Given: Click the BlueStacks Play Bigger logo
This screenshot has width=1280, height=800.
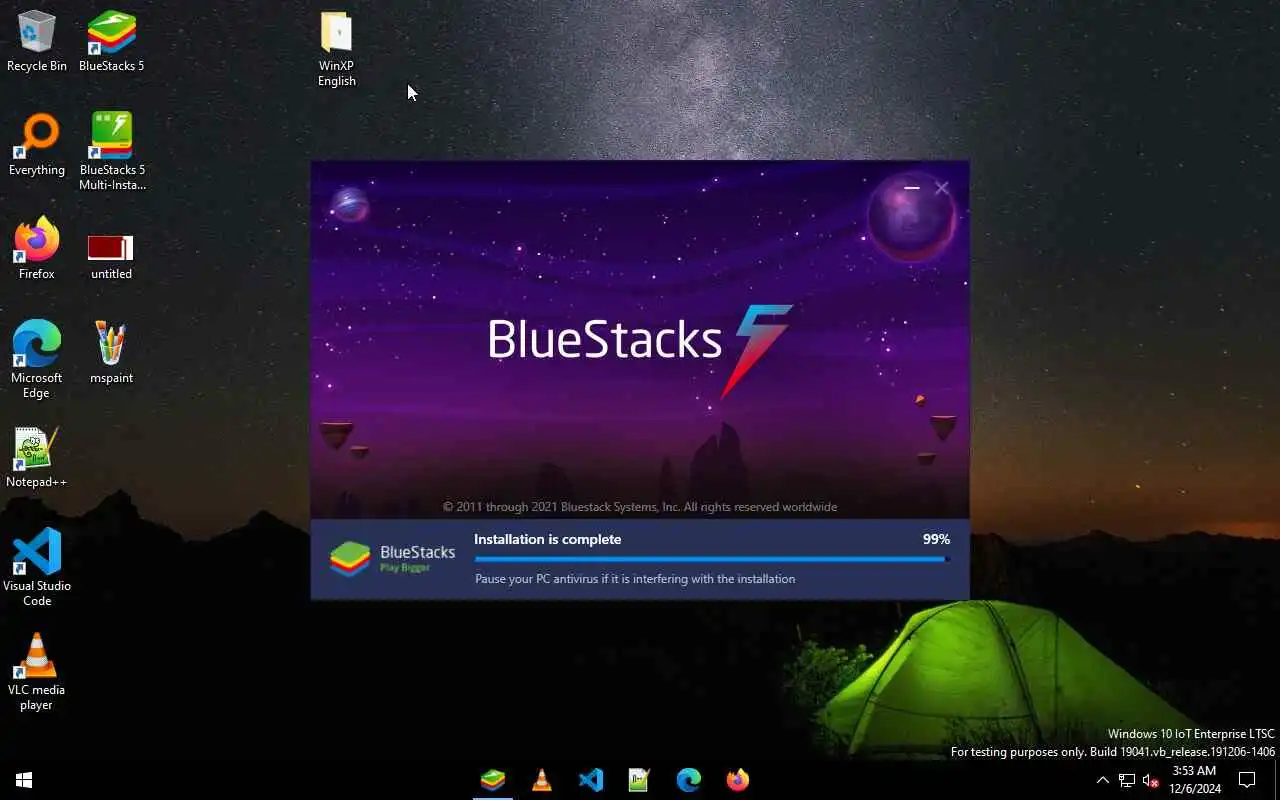Looking at the screenshot, I should [393, 559].
